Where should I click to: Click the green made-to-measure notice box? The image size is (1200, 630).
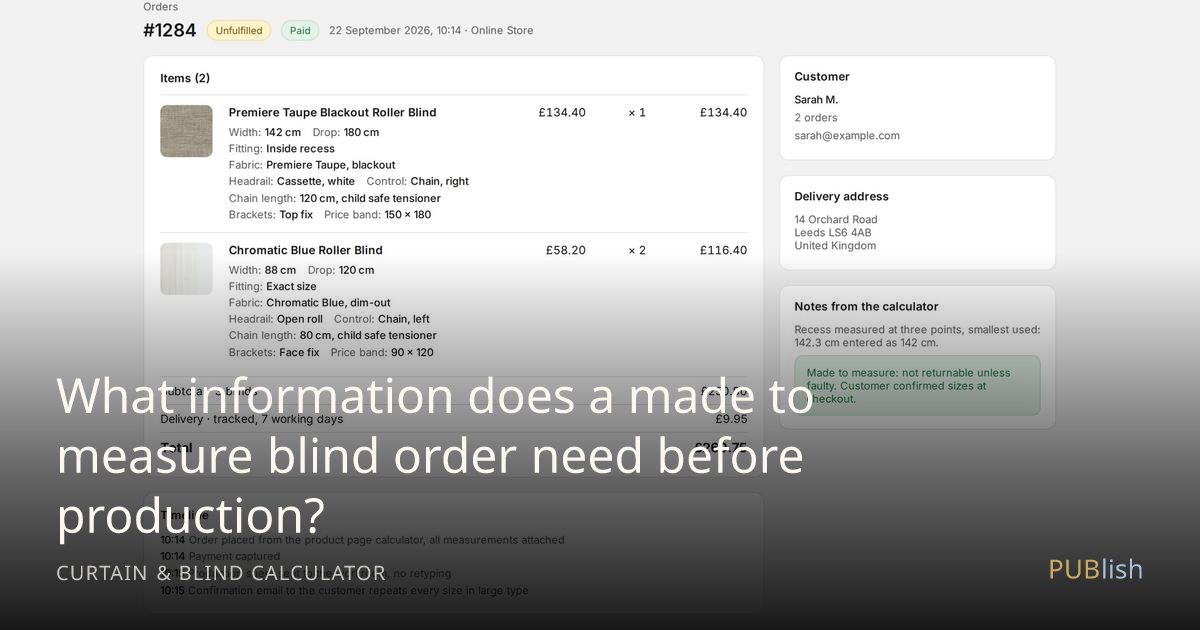click(x=918, y=385)
